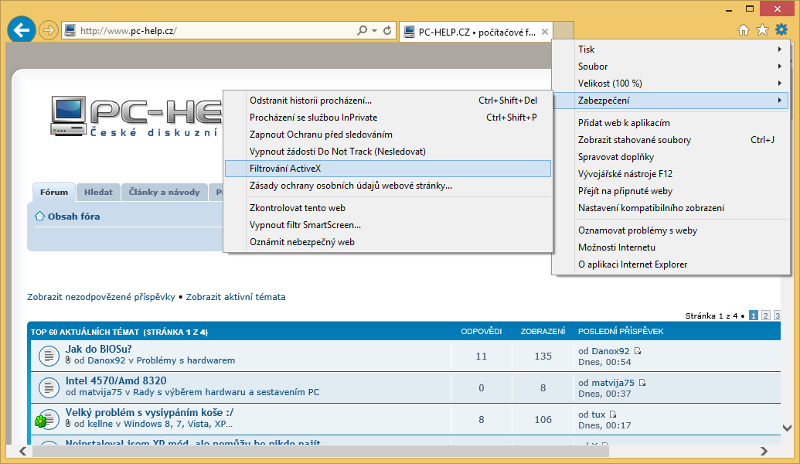Click topic icon beside Jak do BIOSu

(47, 355)
